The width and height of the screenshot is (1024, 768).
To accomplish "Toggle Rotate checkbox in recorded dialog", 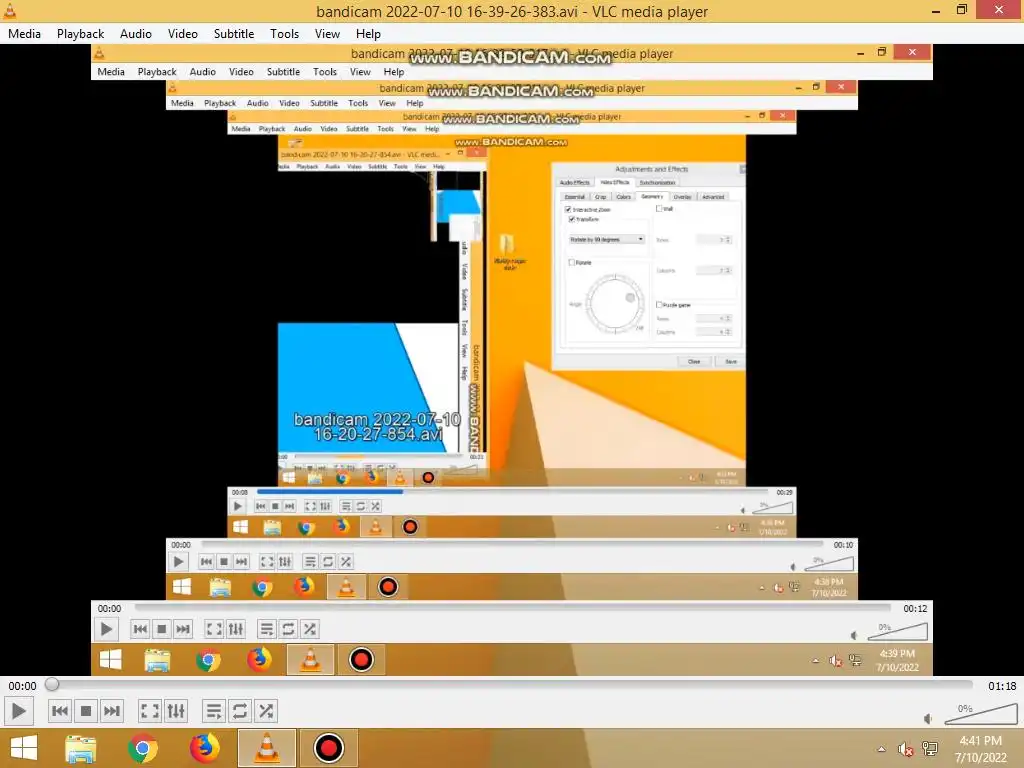I will click(x=572, y=263).
